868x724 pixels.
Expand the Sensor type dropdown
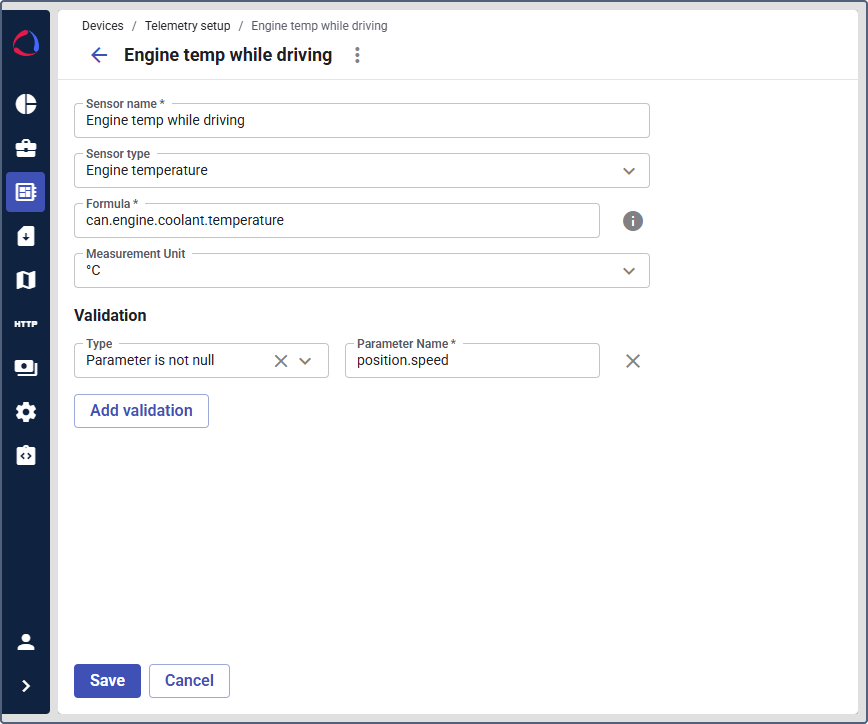tap(629, 171)
